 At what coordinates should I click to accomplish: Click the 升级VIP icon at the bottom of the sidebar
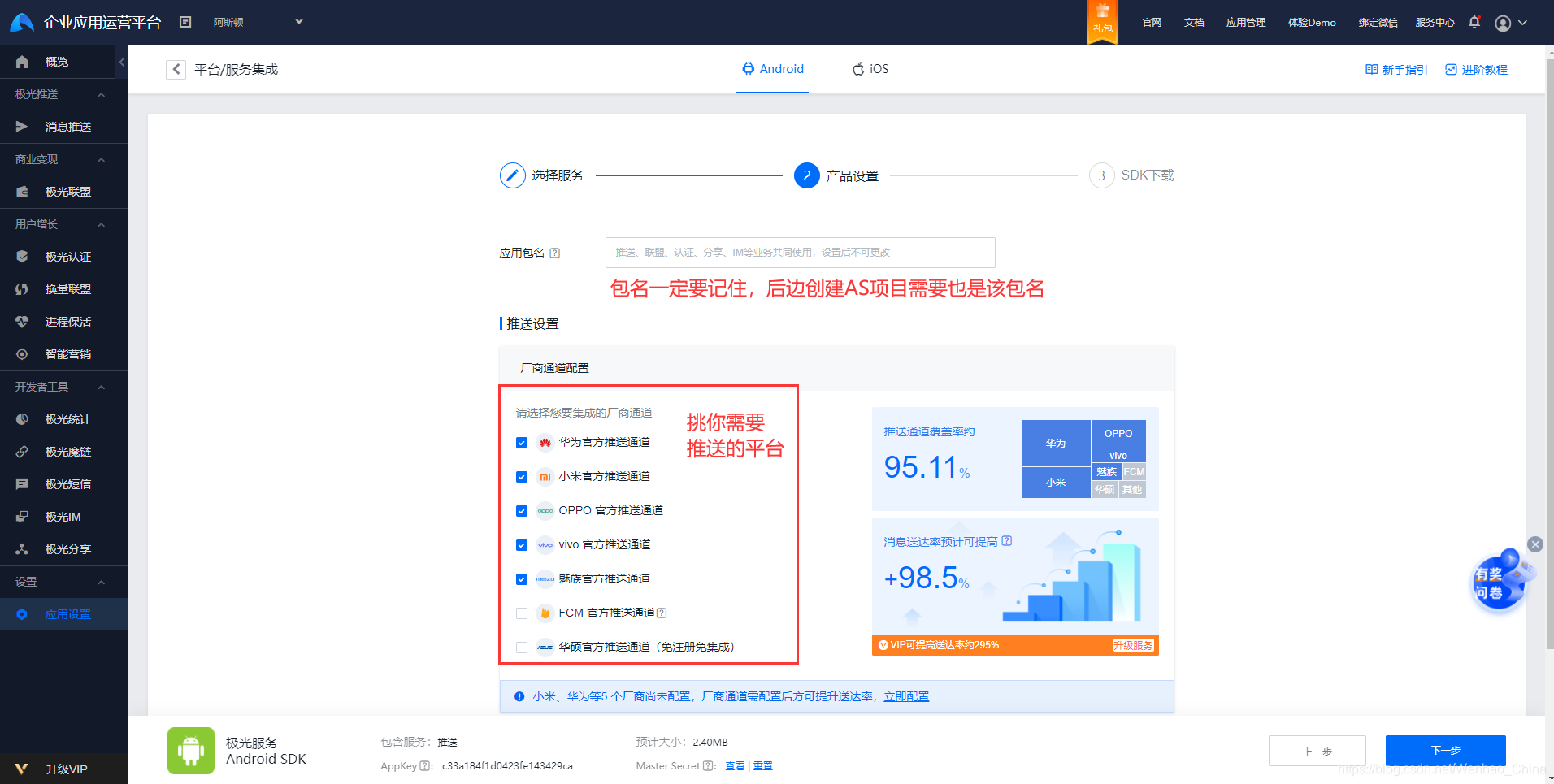tap(22, 769)
